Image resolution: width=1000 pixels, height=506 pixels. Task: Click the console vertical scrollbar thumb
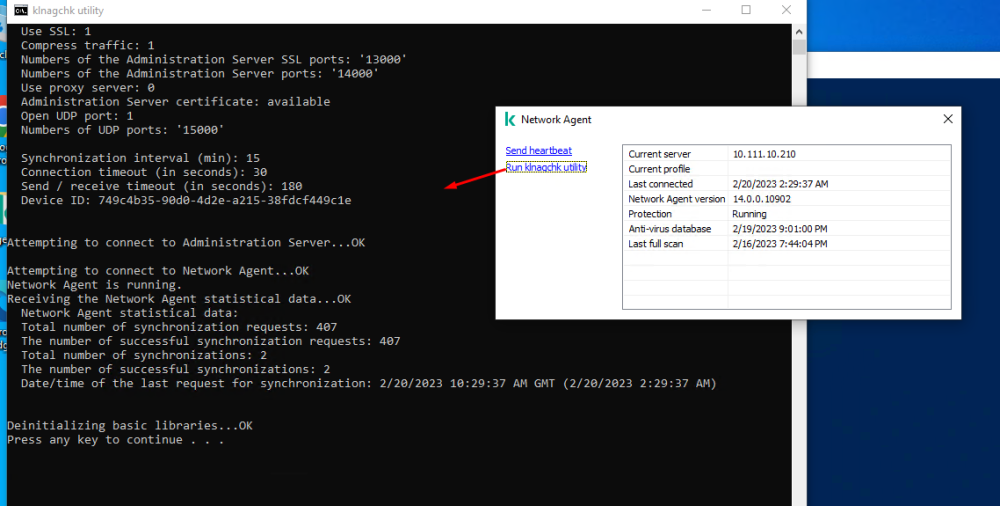pos(799,48)
